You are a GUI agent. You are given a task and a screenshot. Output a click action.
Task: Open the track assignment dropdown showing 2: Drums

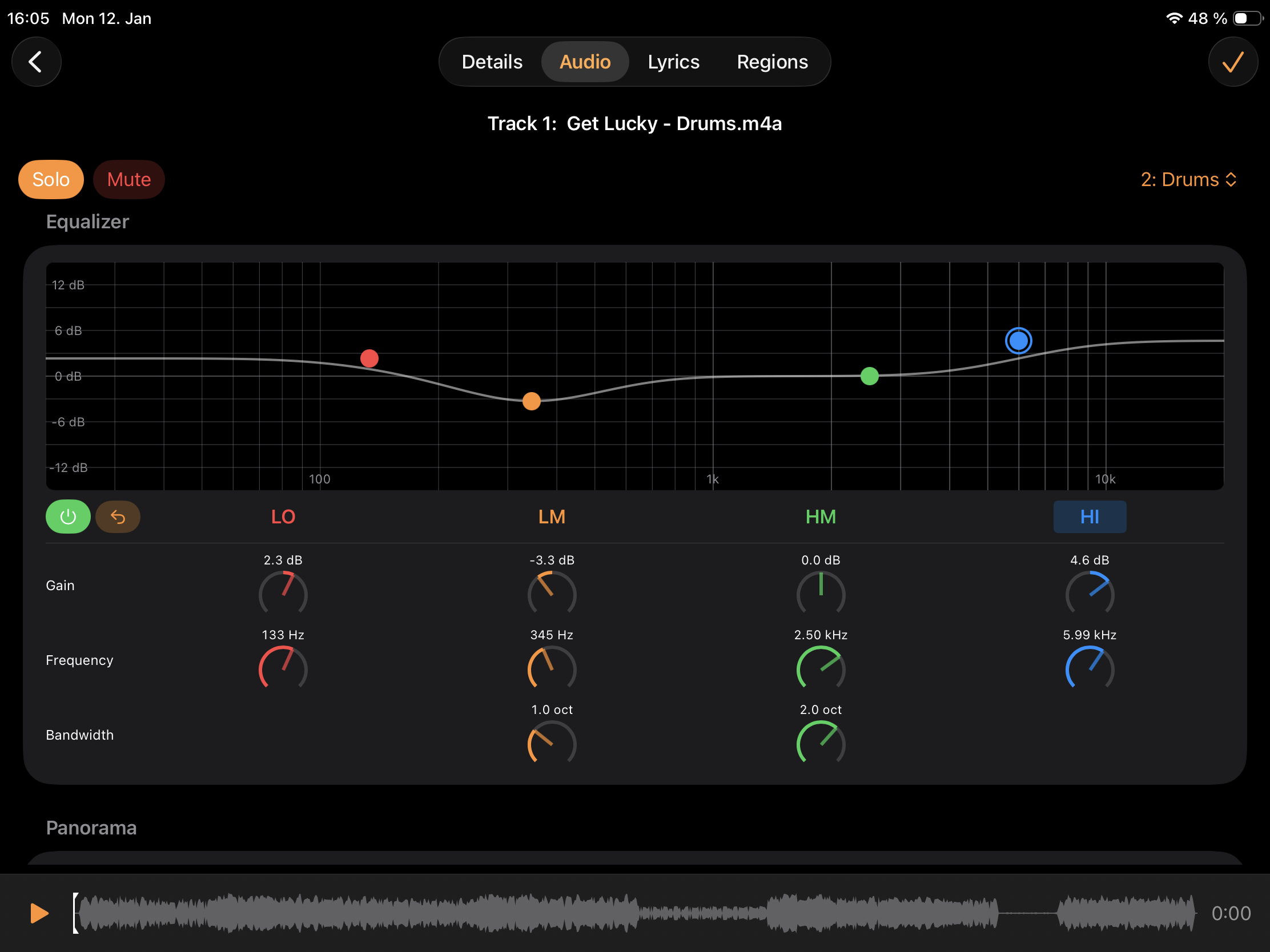coord(1188,179)
